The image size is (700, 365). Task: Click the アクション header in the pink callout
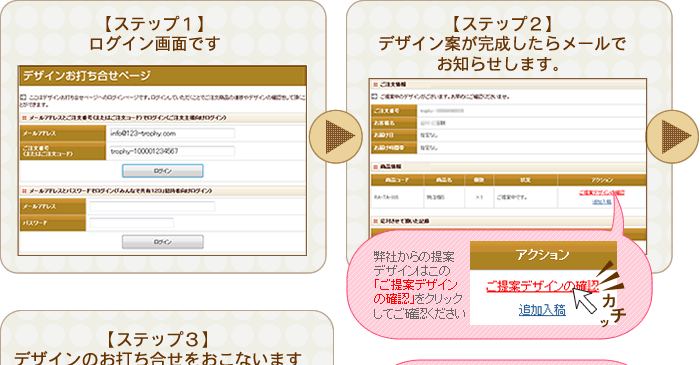click(543, 255)
